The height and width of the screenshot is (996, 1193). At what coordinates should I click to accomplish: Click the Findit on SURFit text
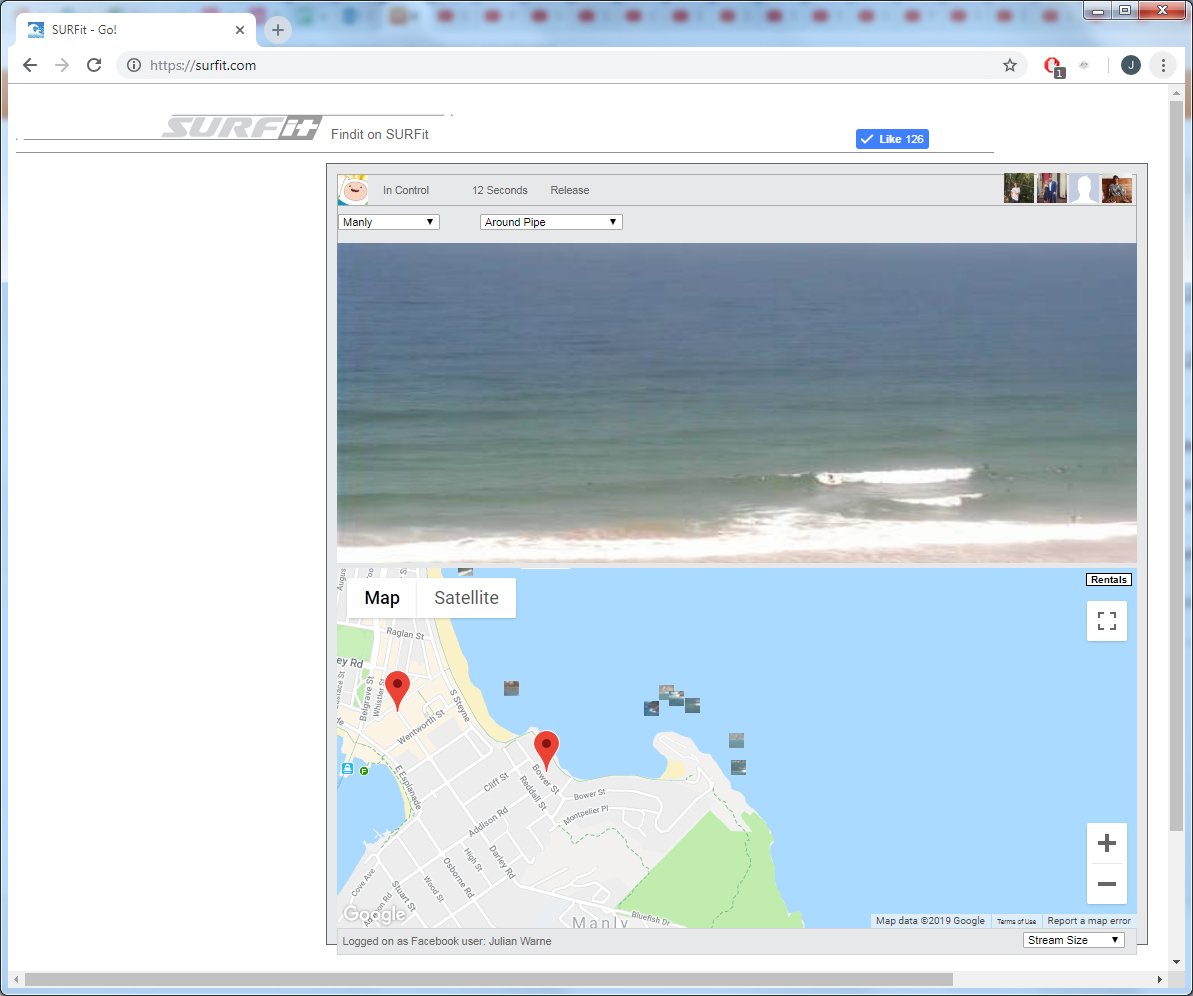click(x=380, y=135)
